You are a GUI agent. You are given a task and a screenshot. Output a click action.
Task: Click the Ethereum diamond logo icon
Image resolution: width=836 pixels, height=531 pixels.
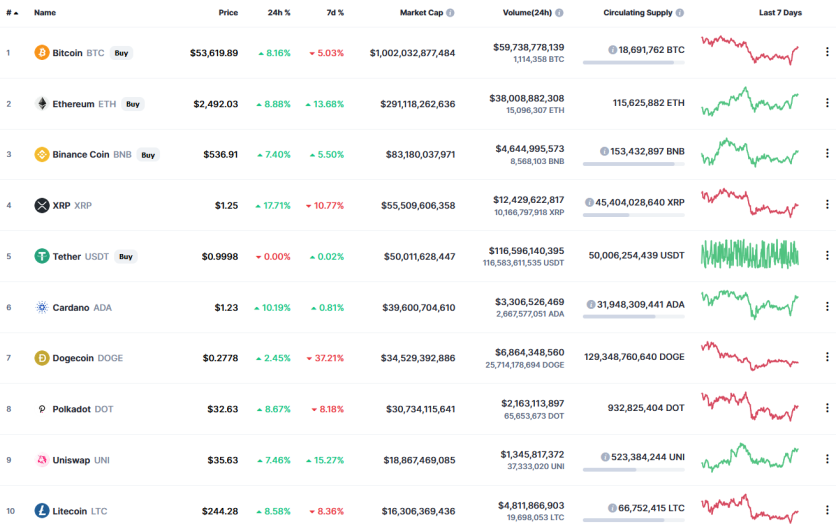pyautogui.click(x=42, y=103)
